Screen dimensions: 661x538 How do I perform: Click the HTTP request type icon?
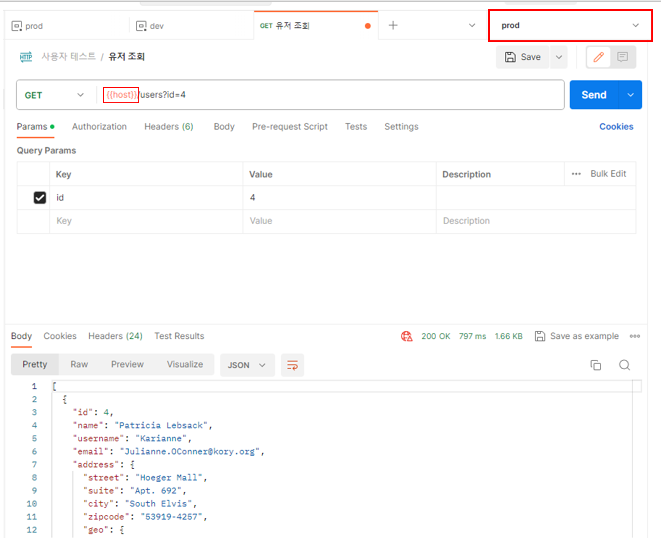(26, 57)
